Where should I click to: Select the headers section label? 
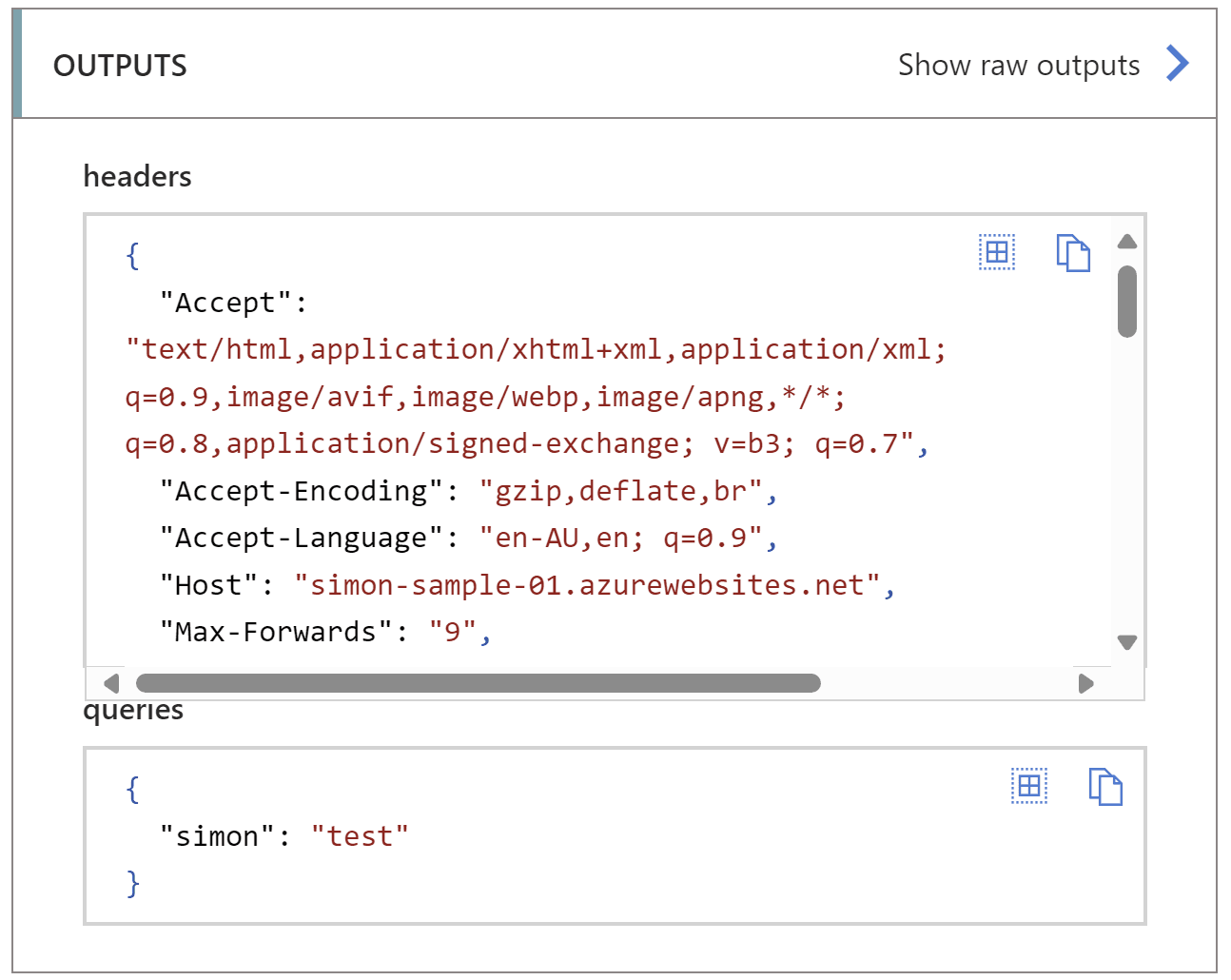click(137, 176)
